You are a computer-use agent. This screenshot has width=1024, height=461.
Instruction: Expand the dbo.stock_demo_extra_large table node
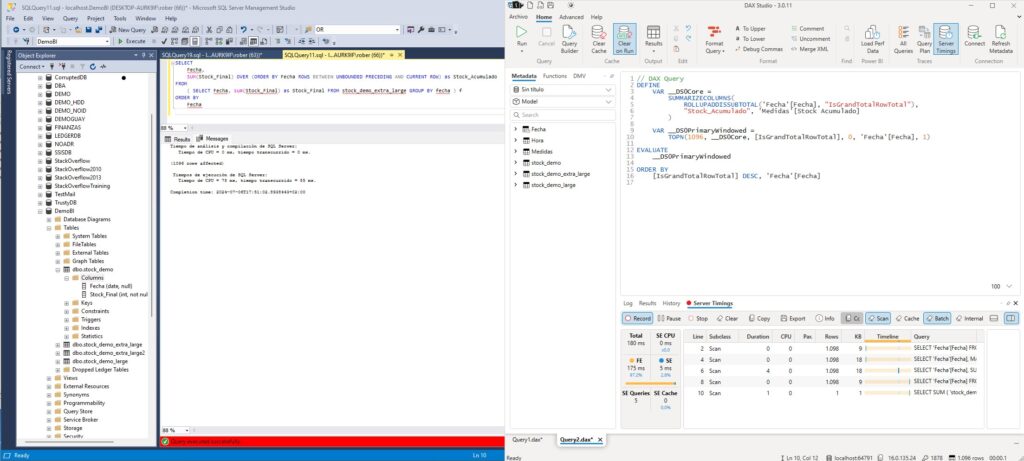pyautogui.click(x=57, y=344)
